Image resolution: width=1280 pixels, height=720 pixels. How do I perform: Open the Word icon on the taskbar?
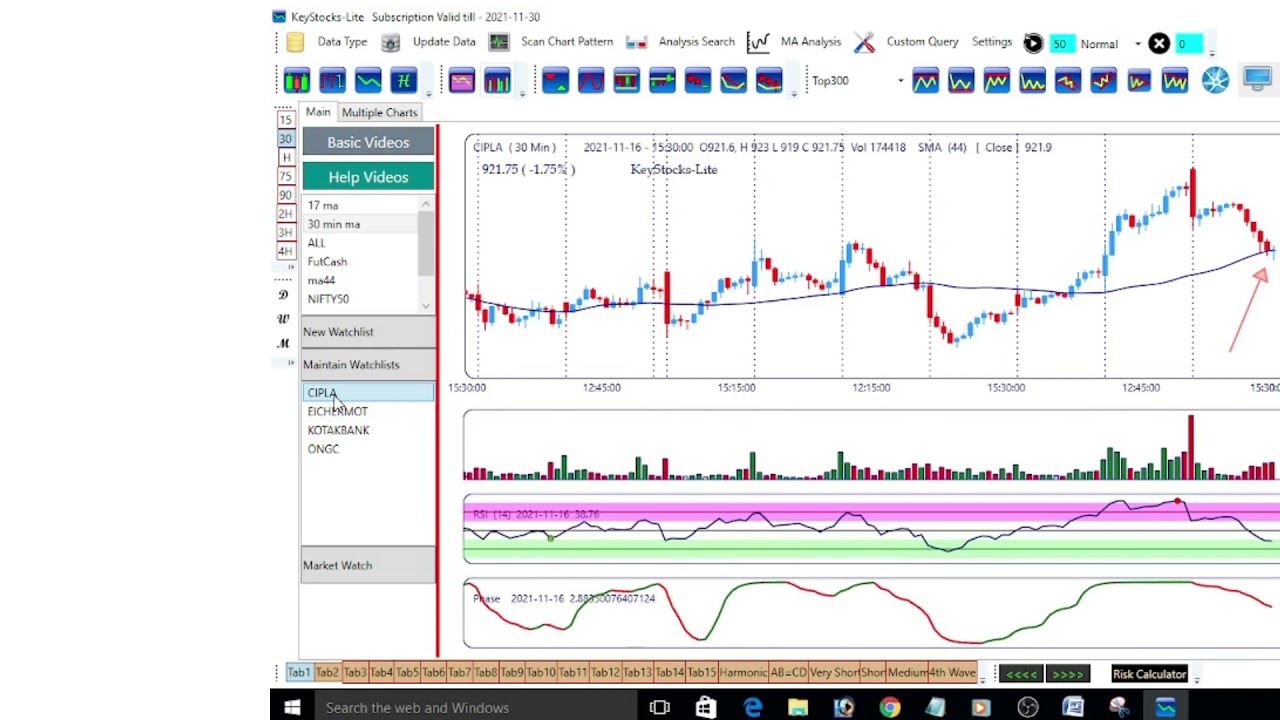point(1073,708)
